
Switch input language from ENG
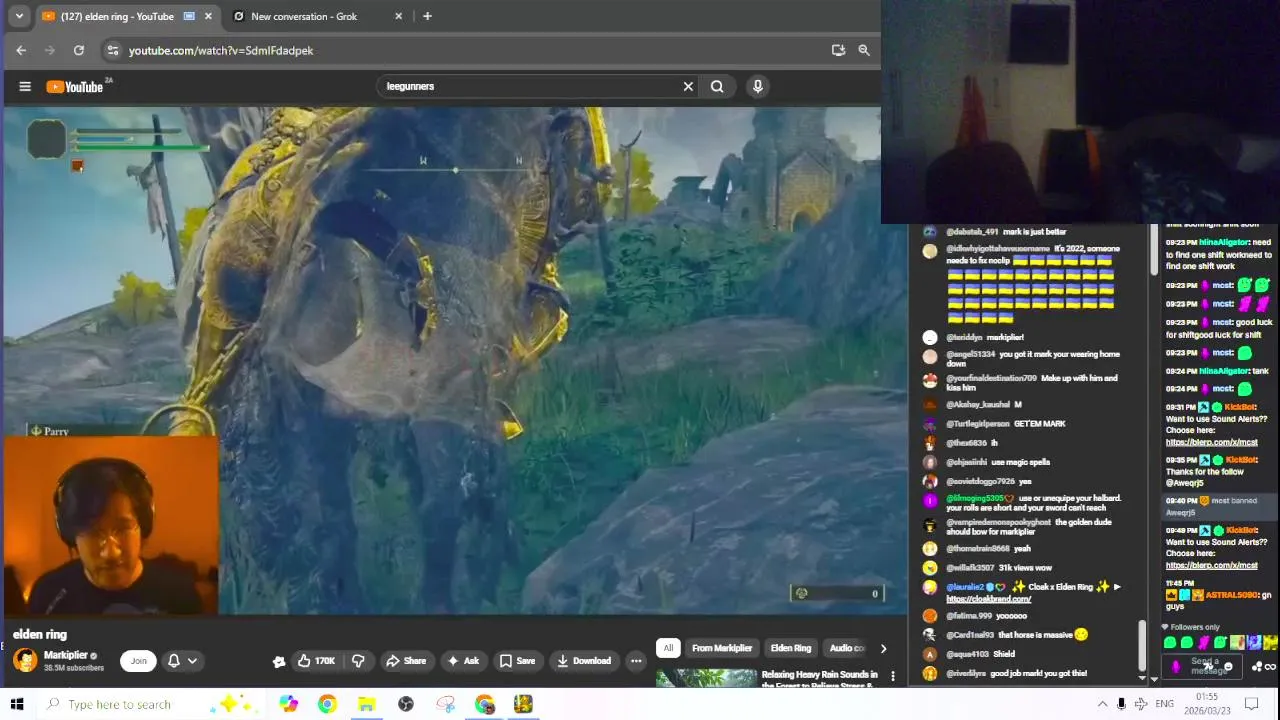(x=1165, y=704)
